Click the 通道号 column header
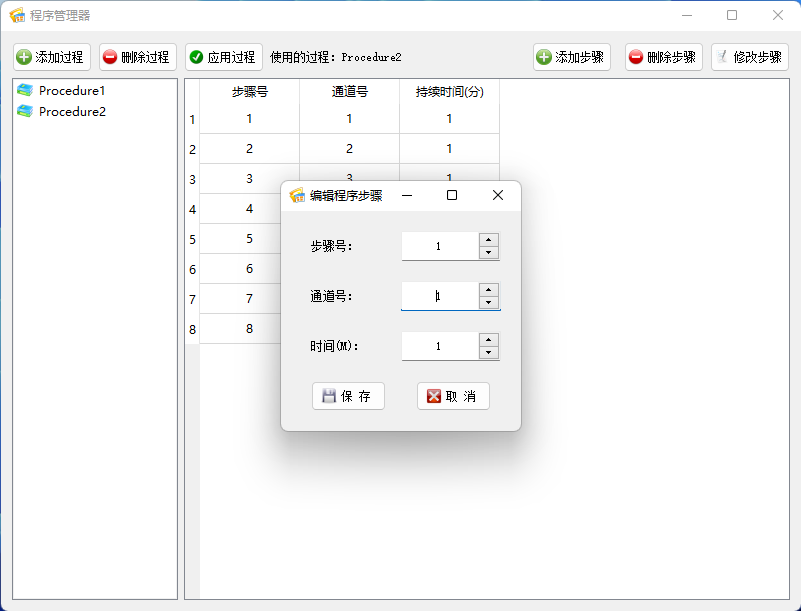The image size is (801, 611). coord(349,92)
